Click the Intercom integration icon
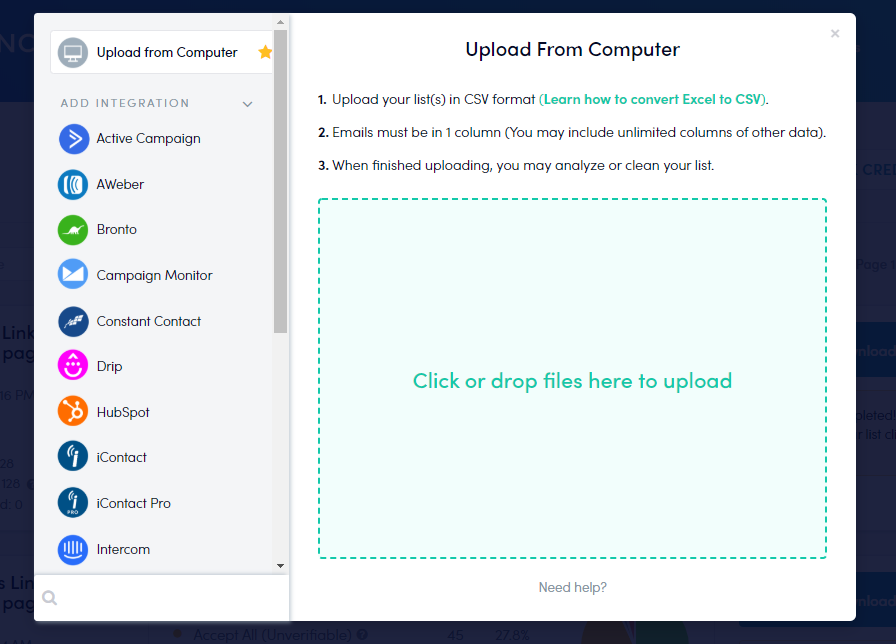 point(74,549)
